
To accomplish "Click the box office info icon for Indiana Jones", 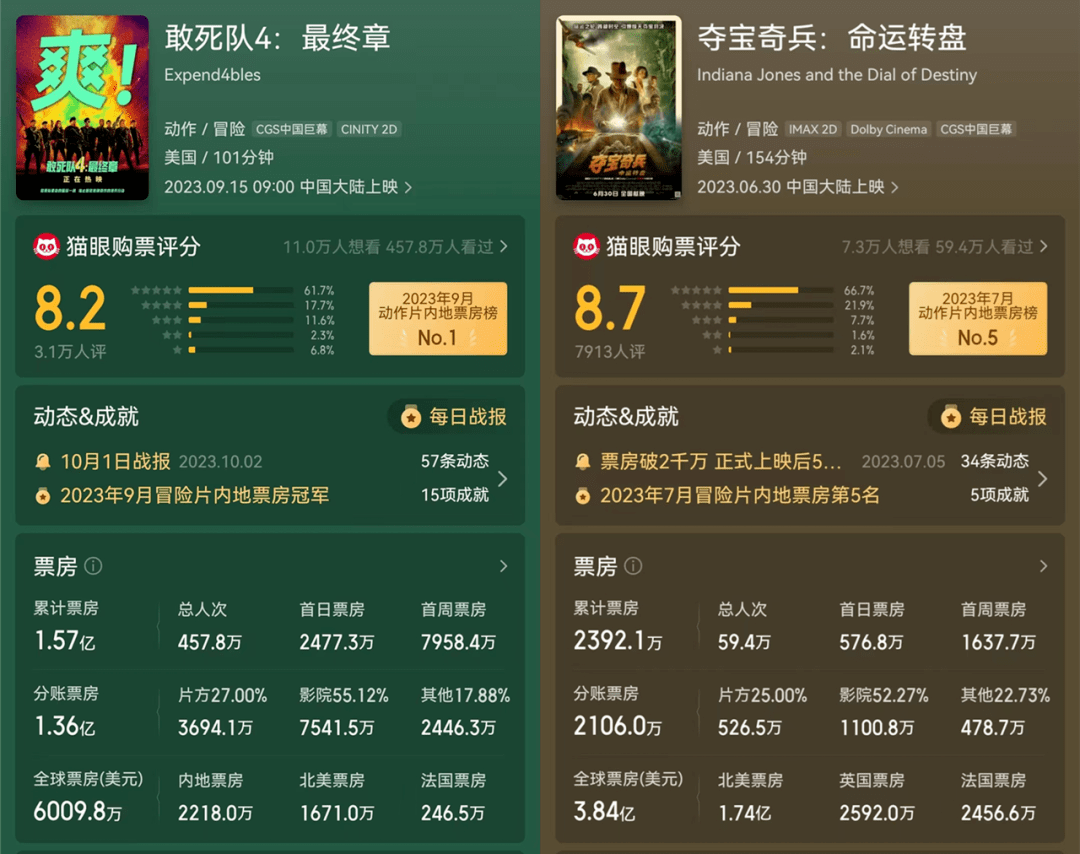I will point(633,567).
